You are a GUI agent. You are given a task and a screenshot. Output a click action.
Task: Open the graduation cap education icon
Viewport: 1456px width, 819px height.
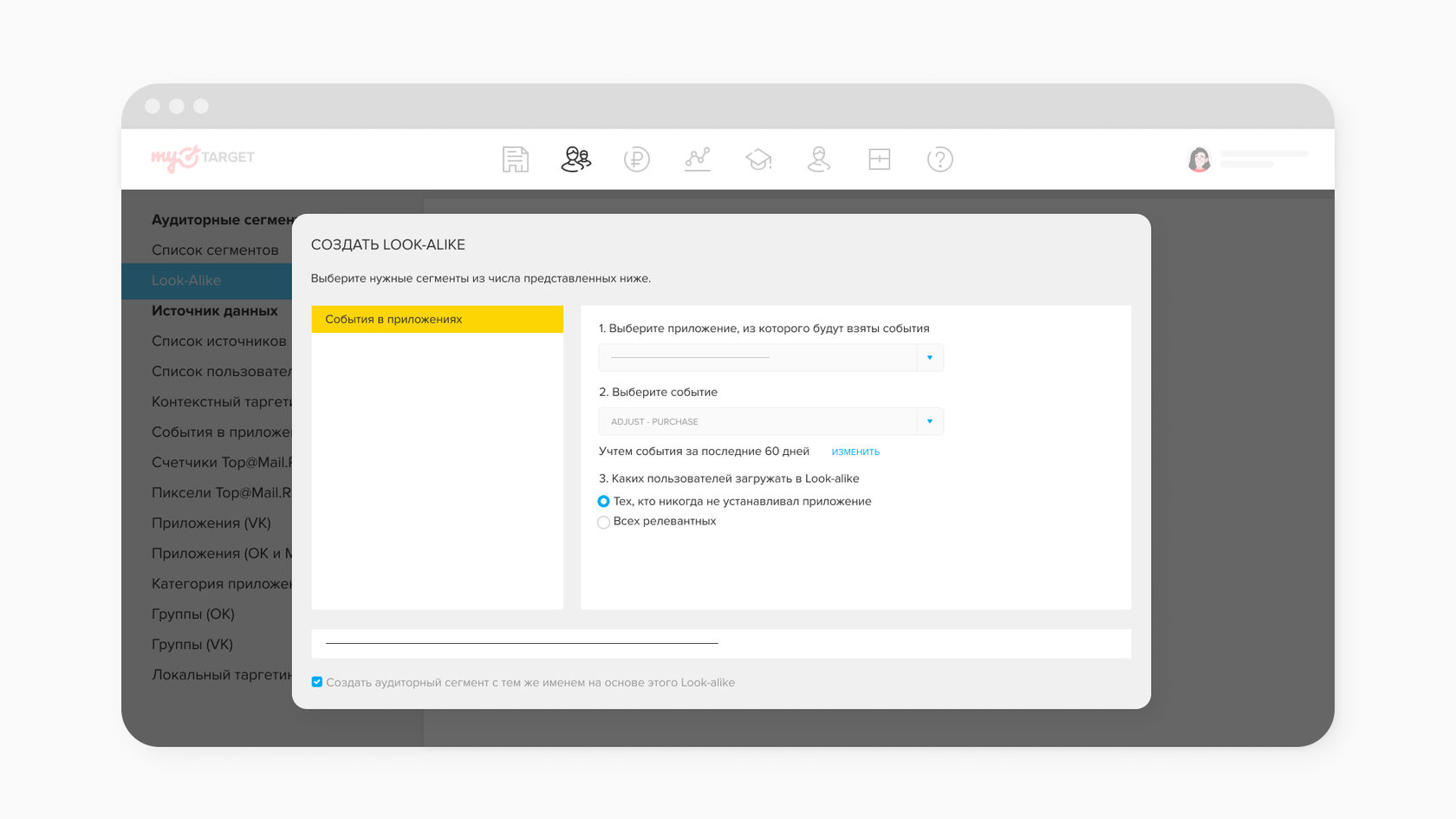(758, 159)
